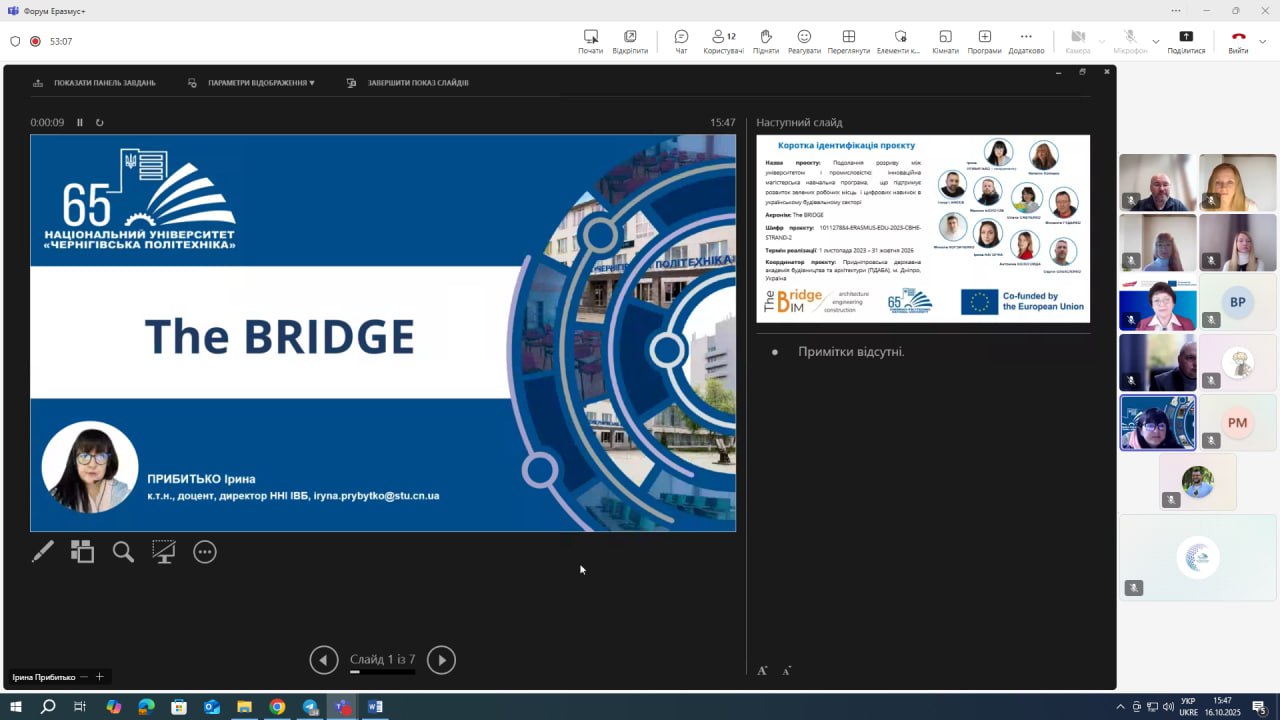Advance to the next slide arrow
This screenshot has height=720, width=1280.
(x=441, y=660)
